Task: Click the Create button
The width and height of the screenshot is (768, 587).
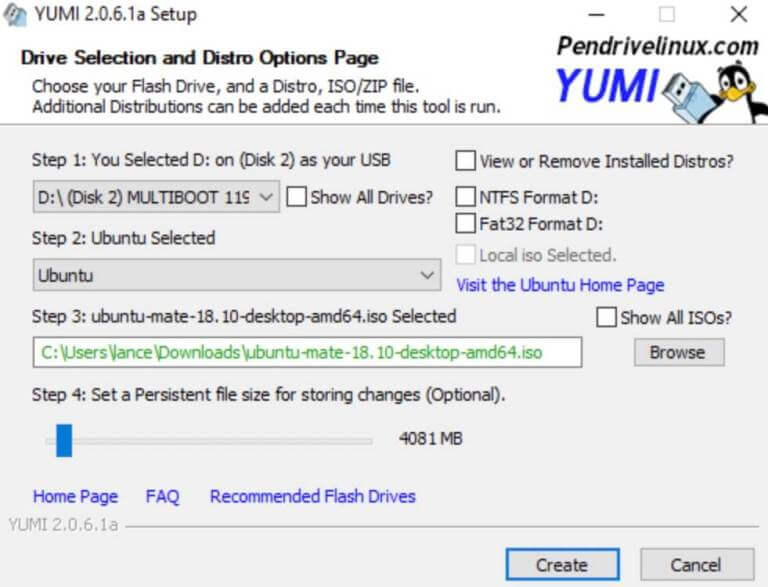Action: [561, 565]
